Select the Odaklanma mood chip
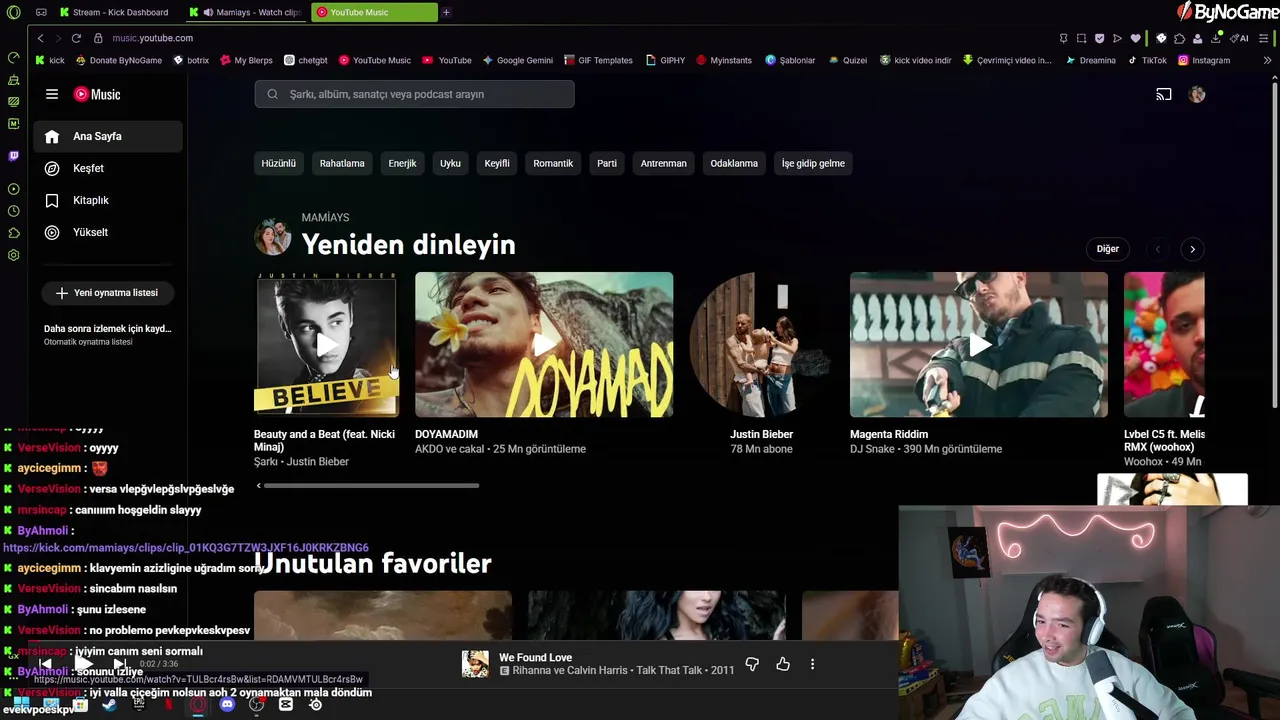 click(x=734, y=163)
